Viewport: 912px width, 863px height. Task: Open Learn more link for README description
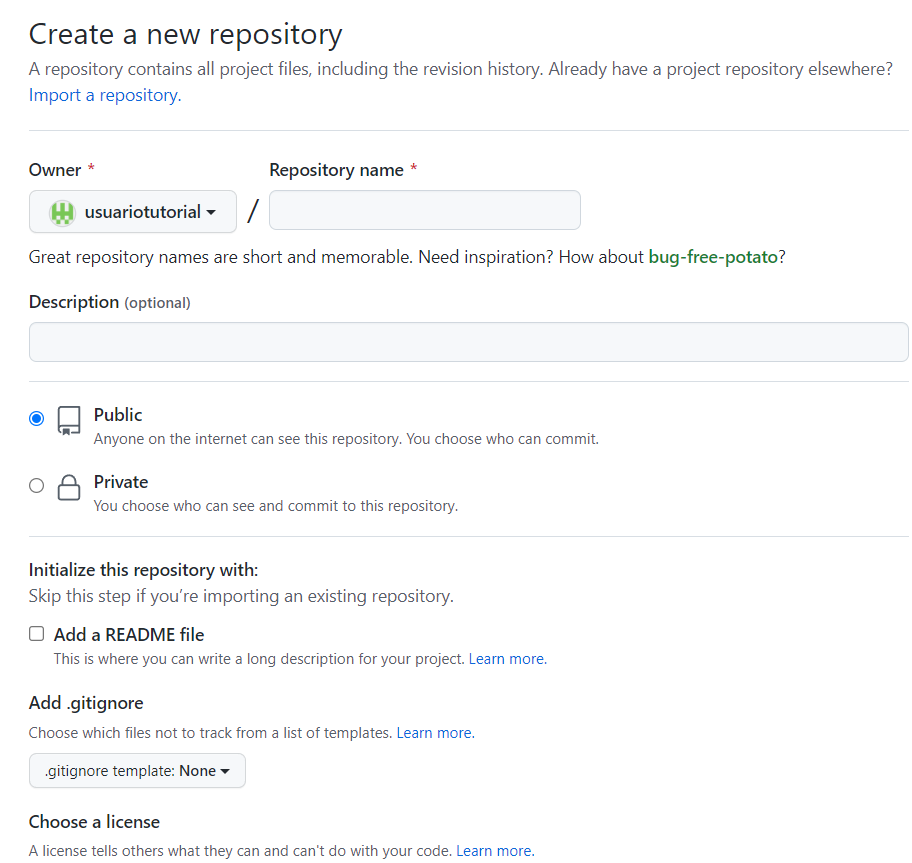pos(507,659)
